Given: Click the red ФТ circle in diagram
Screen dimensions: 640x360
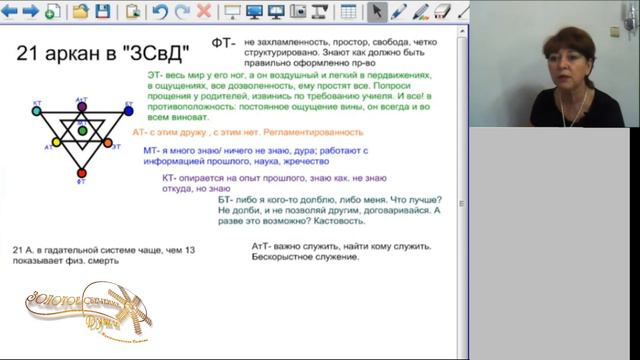Looking at the screenshot, I should (x=82, y=173).
